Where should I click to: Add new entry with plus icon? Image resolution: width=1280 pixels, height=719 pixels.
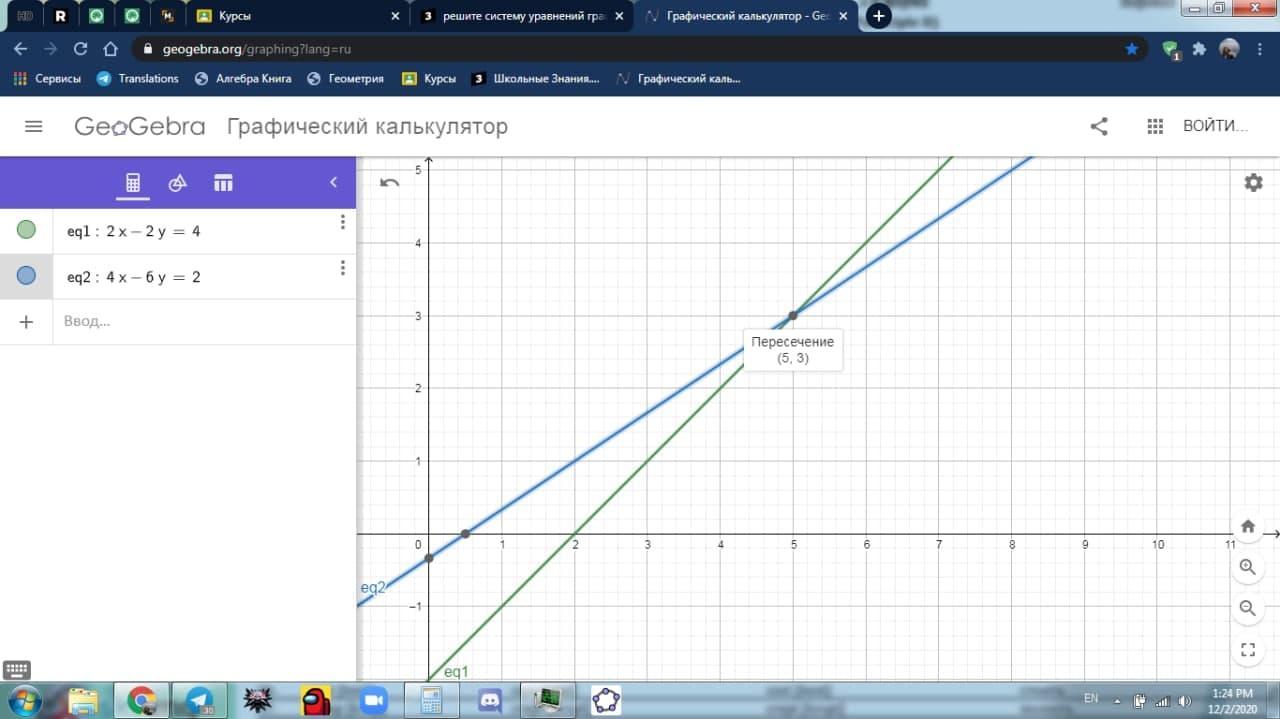tap(26, 322)
